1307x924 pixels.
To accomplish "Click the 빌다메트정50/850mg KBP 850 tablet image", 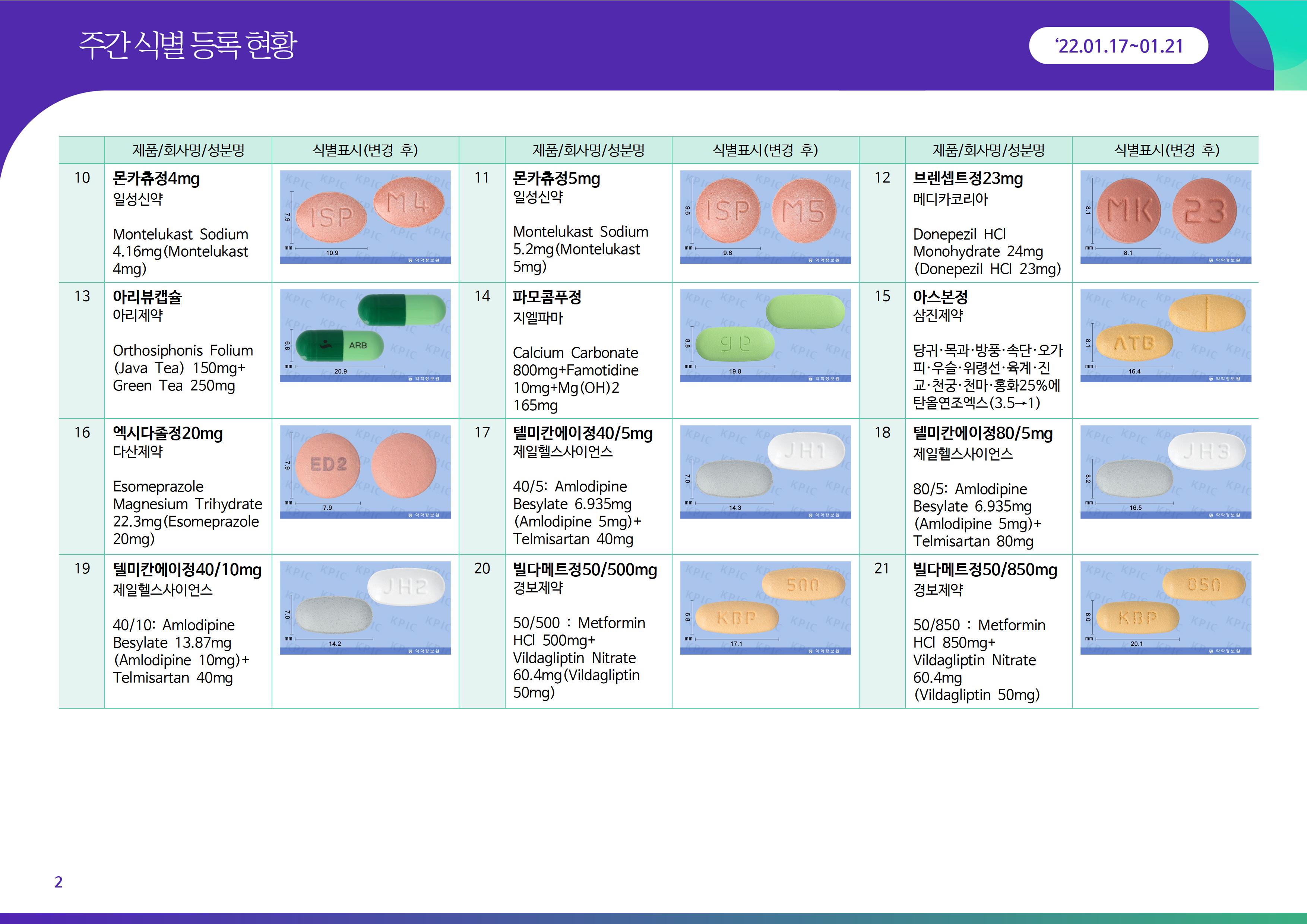I will pyautogui.click(x=1165, y=607).
